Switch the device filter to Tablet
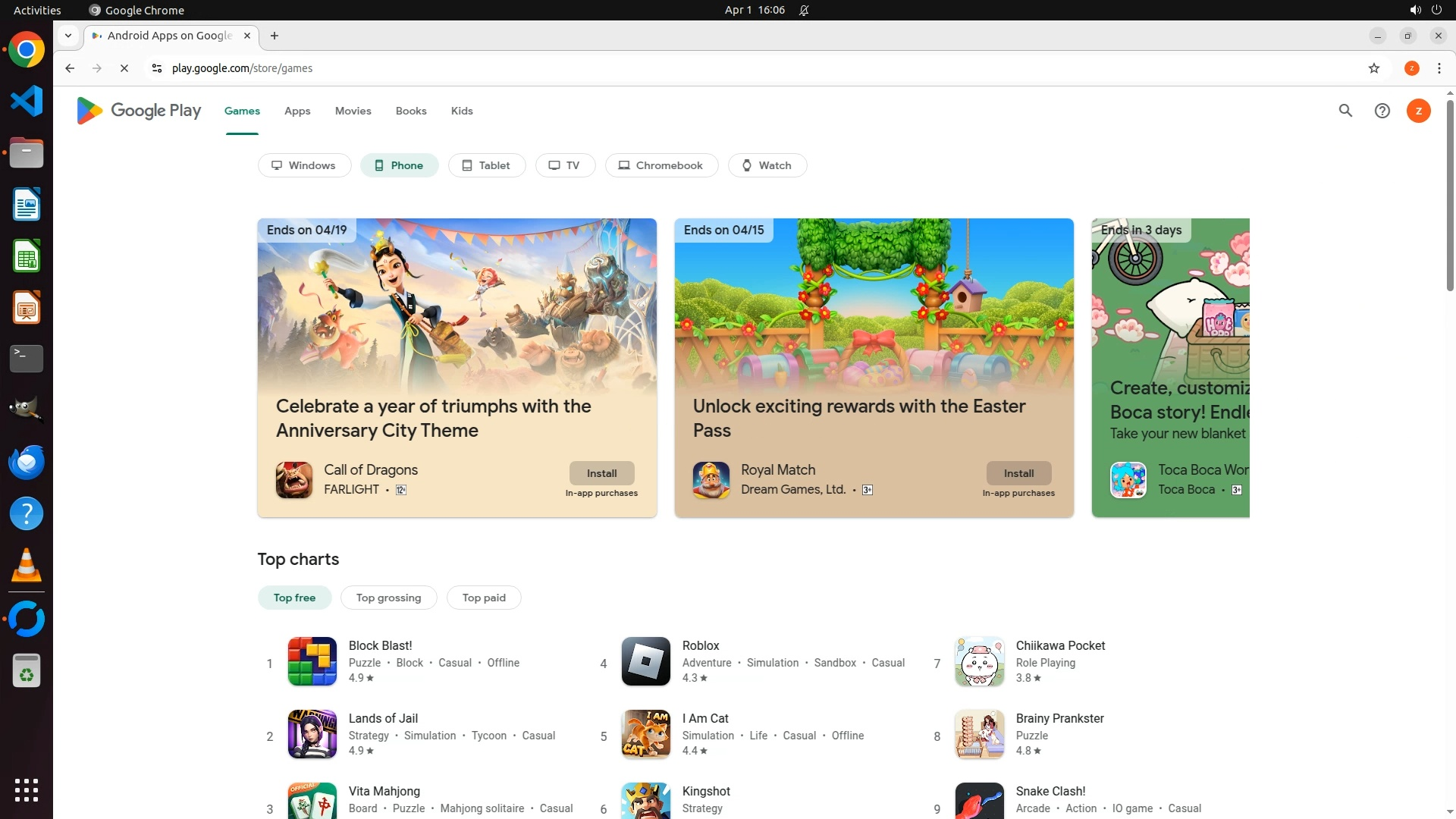The image size is (1456, 819). point(486,165)
